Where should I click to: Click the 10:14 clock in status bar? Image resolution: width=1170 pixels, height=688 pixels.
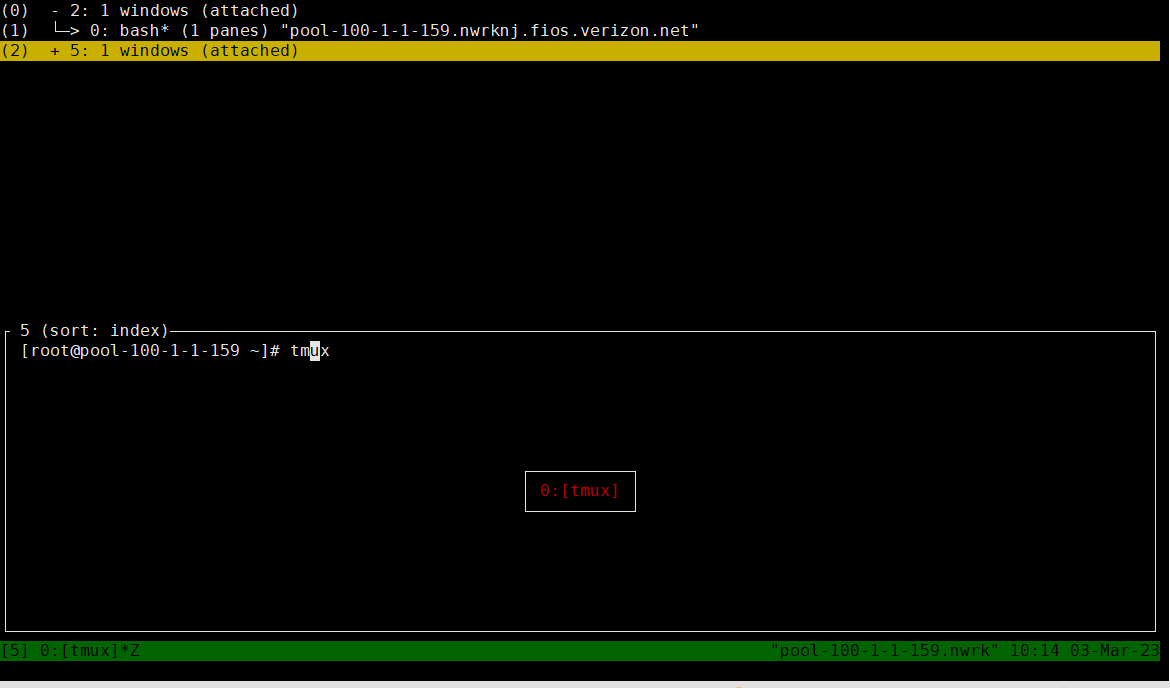pyautogui.click(x=1034, y=651)
